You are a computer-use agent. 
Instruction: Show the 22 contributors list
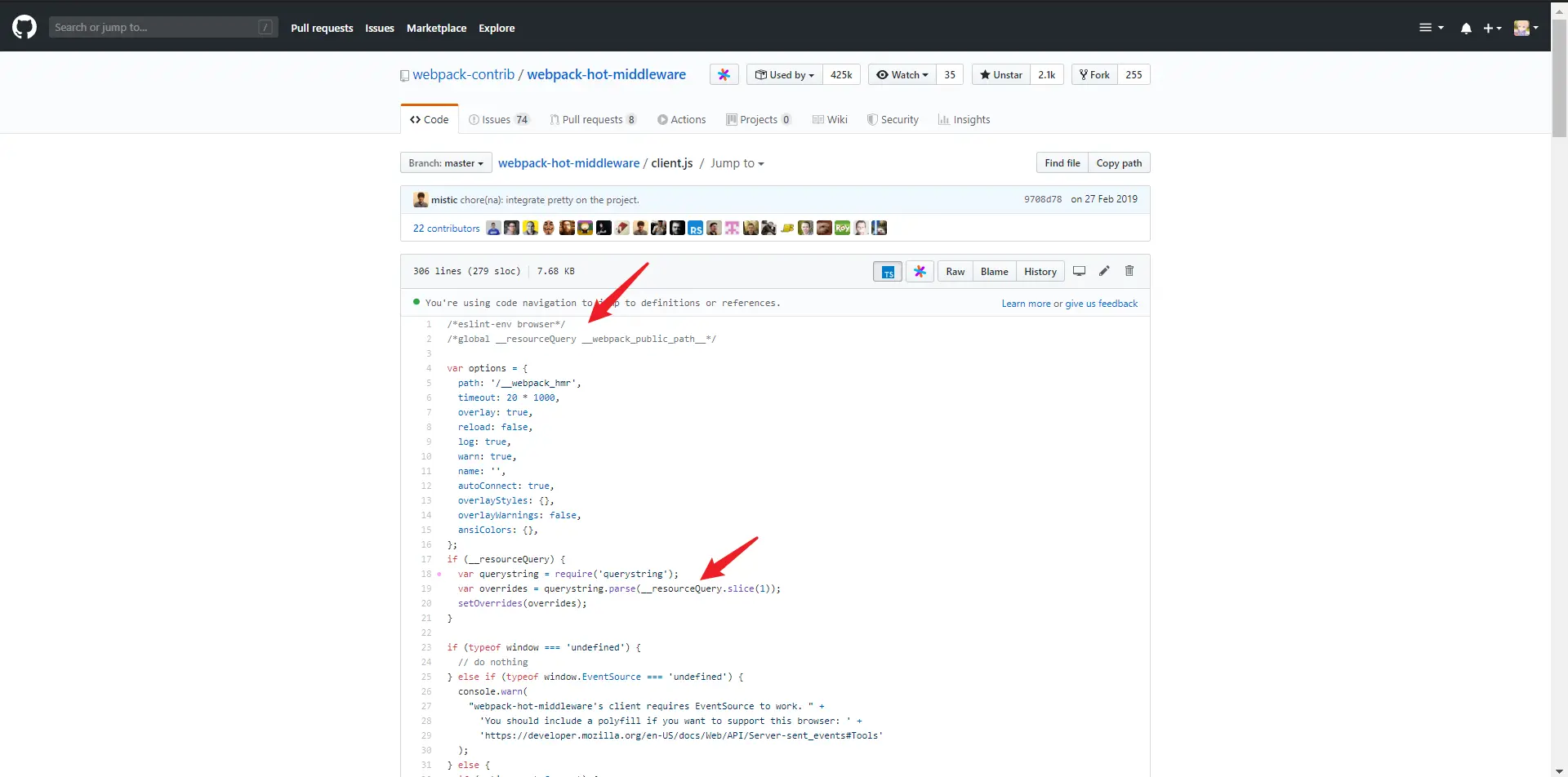click(447, 229)
